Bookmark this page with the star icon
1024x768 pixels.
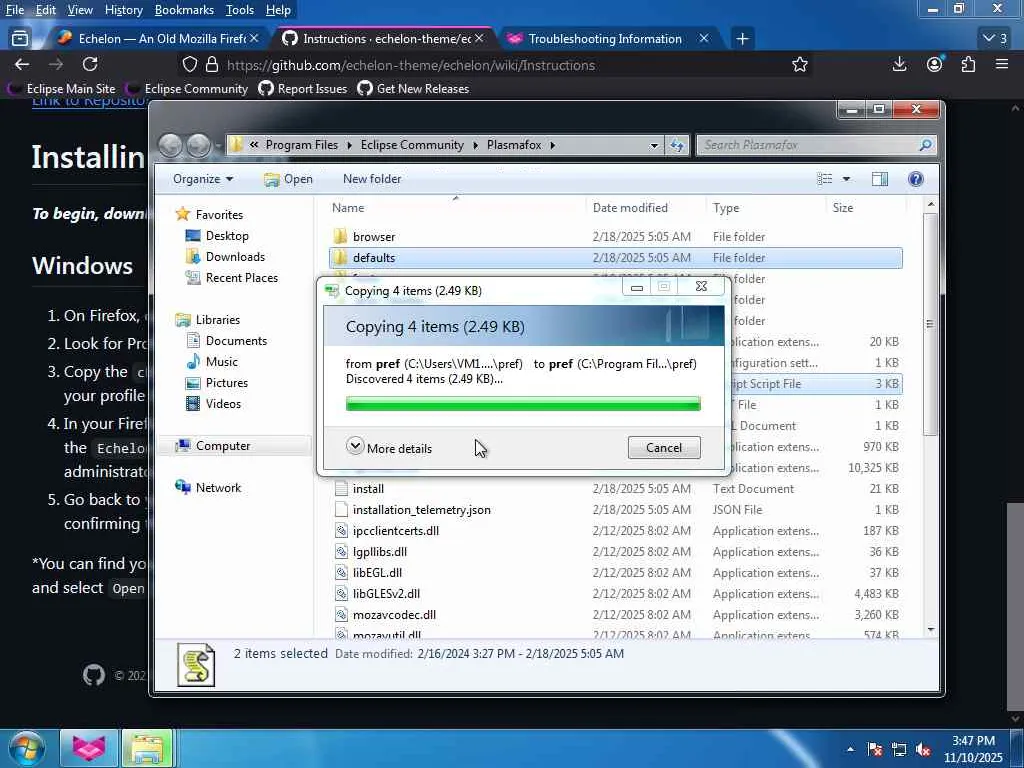pyautogui.click(x=799, y=65)
